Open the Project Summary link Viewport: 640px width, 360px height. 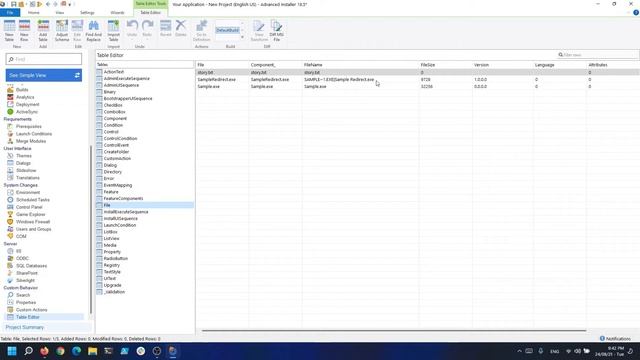24,327
